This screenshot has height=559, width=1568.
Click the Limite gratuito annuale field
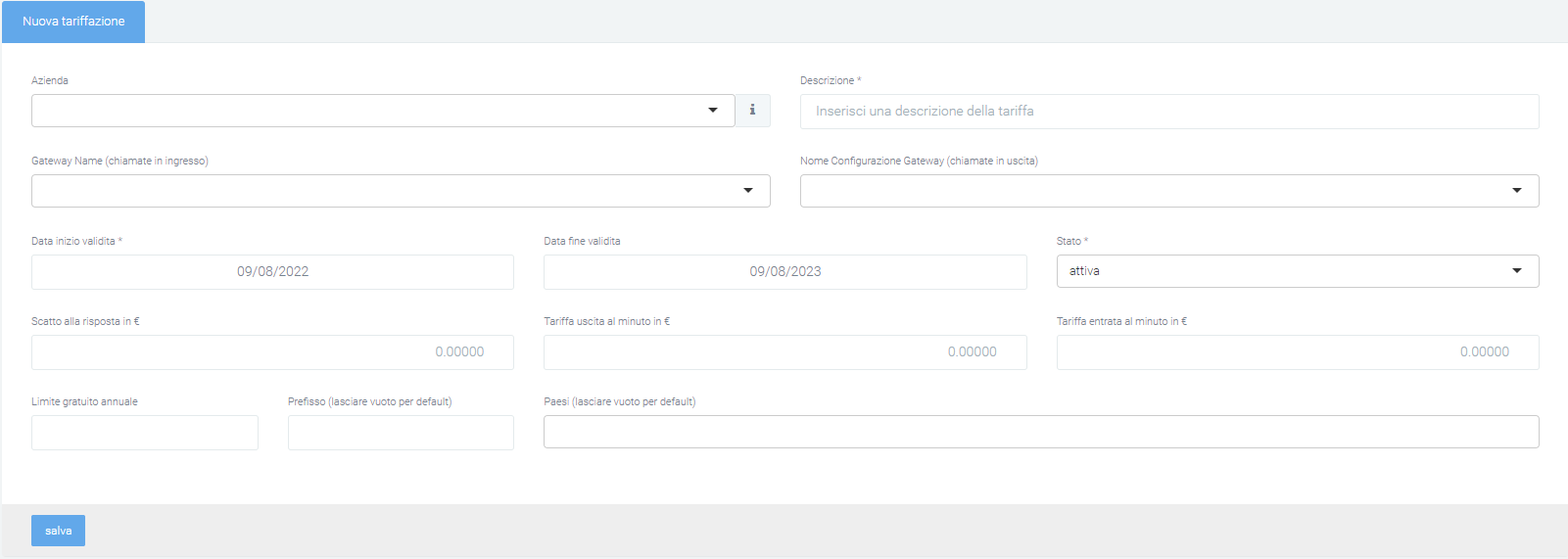point(145,433)
